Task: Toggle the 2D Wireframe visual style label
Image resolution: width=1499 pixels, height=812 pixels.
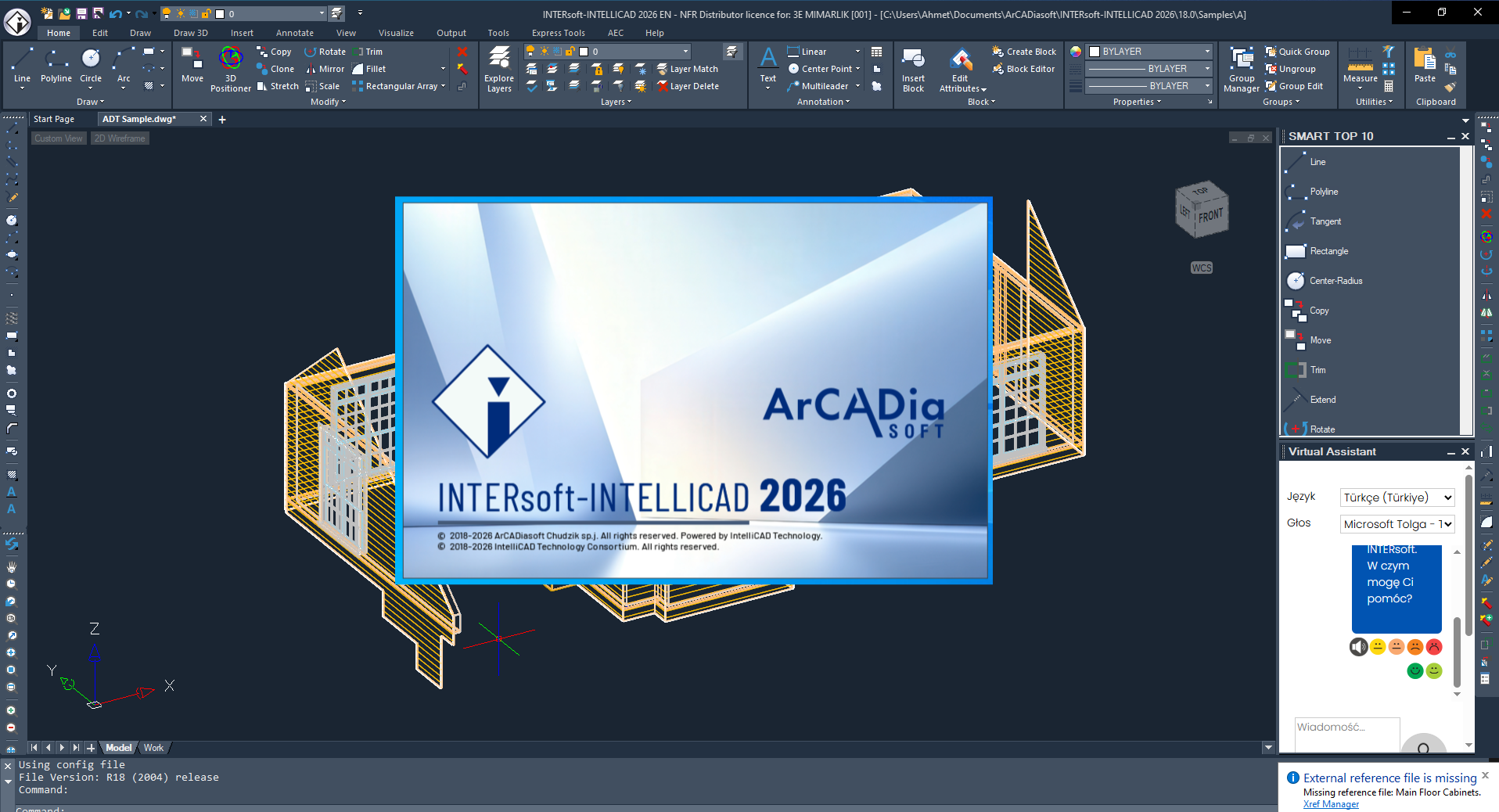Action: 120,138
